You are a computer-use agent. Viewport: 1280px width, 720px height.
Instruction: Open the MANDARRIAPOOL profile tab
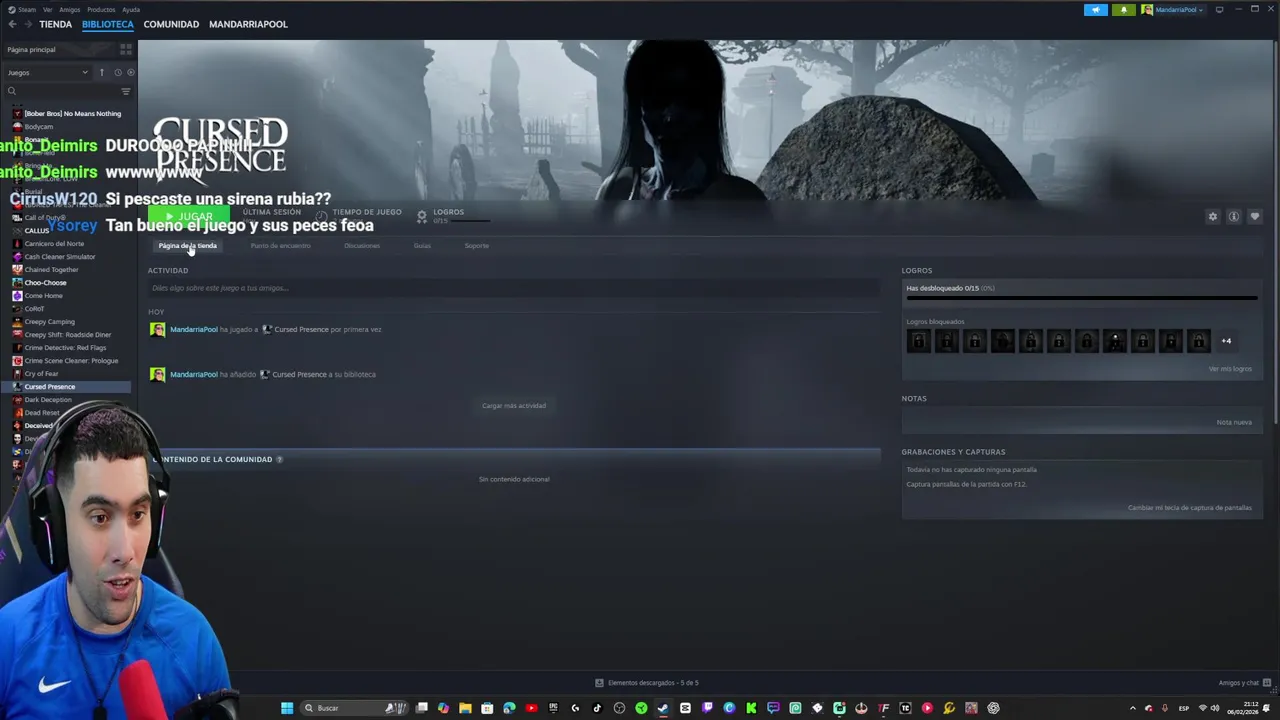248,24
